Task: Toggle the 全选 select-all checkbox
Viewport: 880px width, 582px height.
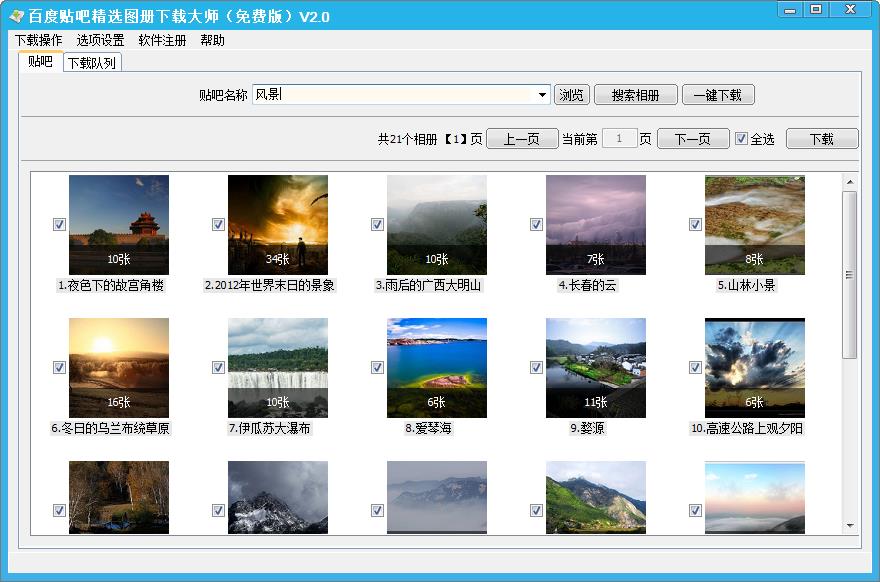Action: pyautogui.click(x=741, y=139)
